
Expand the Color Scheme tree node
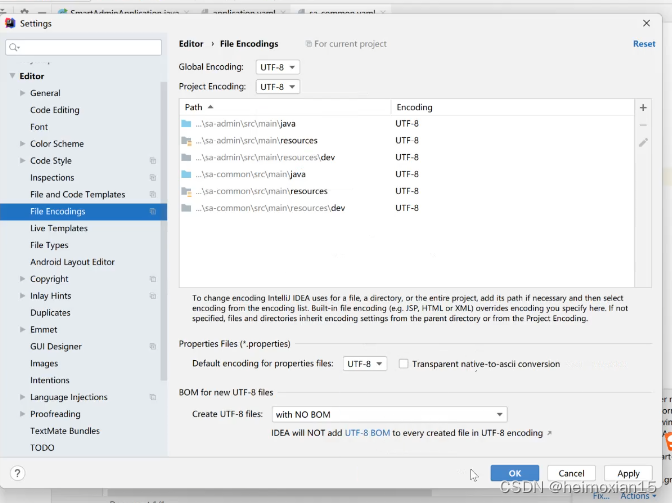(x=22, y=144)
